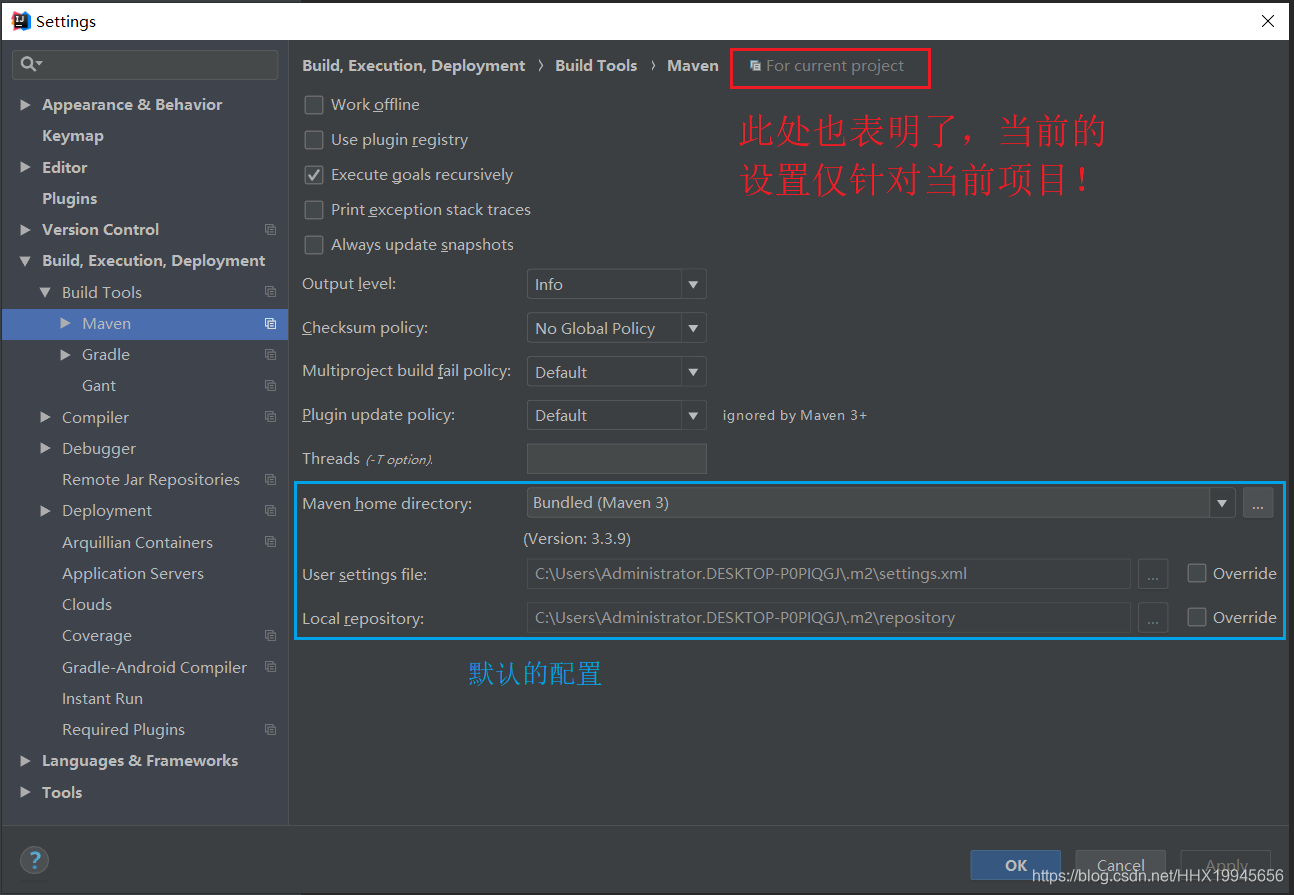Expand the Languages & Frameworks arrow
Viewport: 1294px width, 895px height.
point(26,761)
